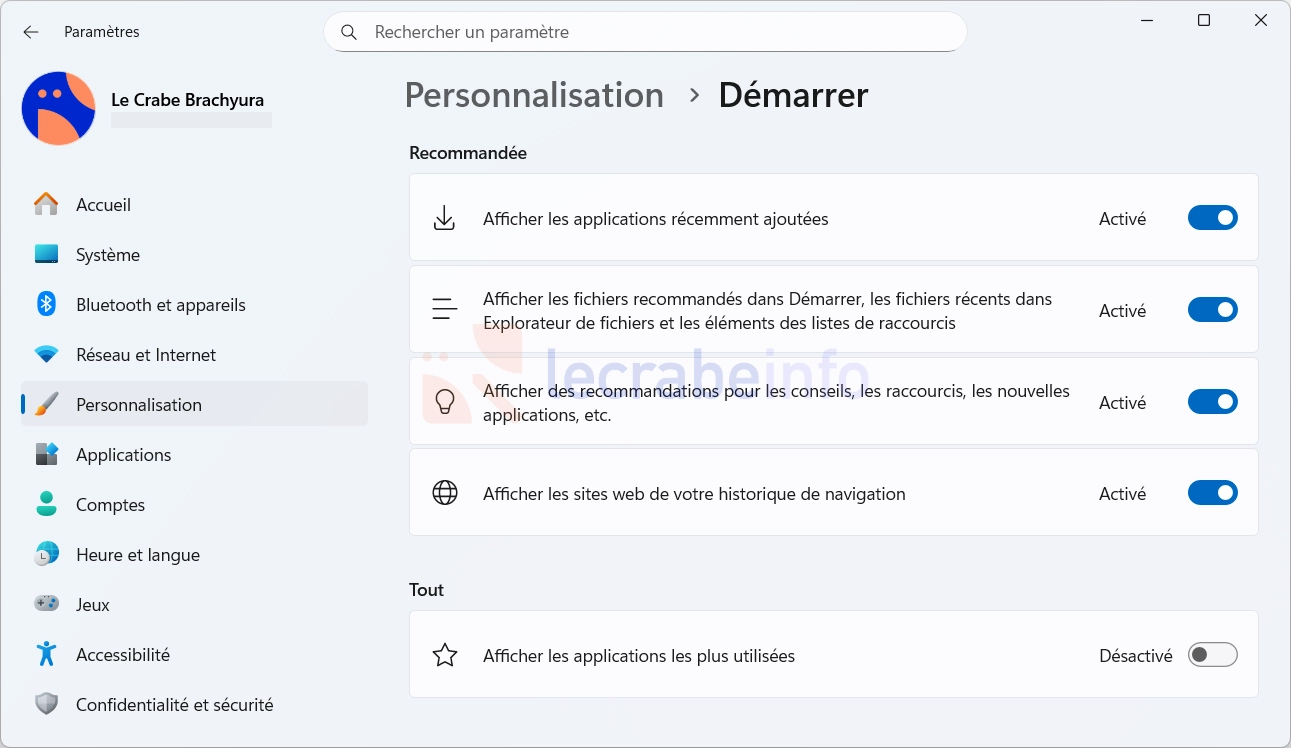Open Heure et langue settings
The width and height of the screenshot is (1291, 748).
(x=137, y=555)
